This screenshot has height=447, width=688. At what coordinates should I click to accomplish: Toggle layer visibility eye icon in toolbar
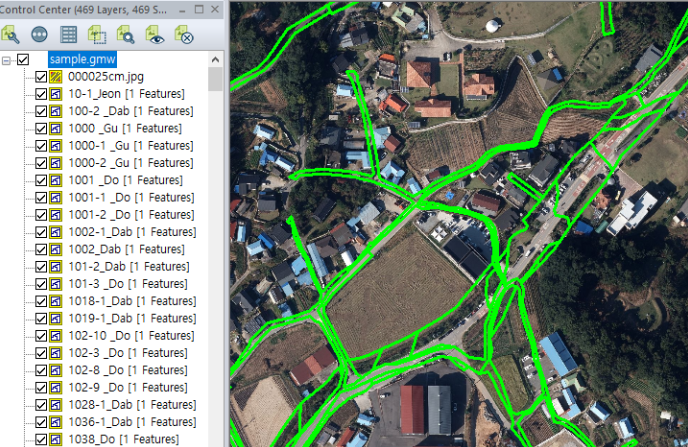tap(155, 35)
